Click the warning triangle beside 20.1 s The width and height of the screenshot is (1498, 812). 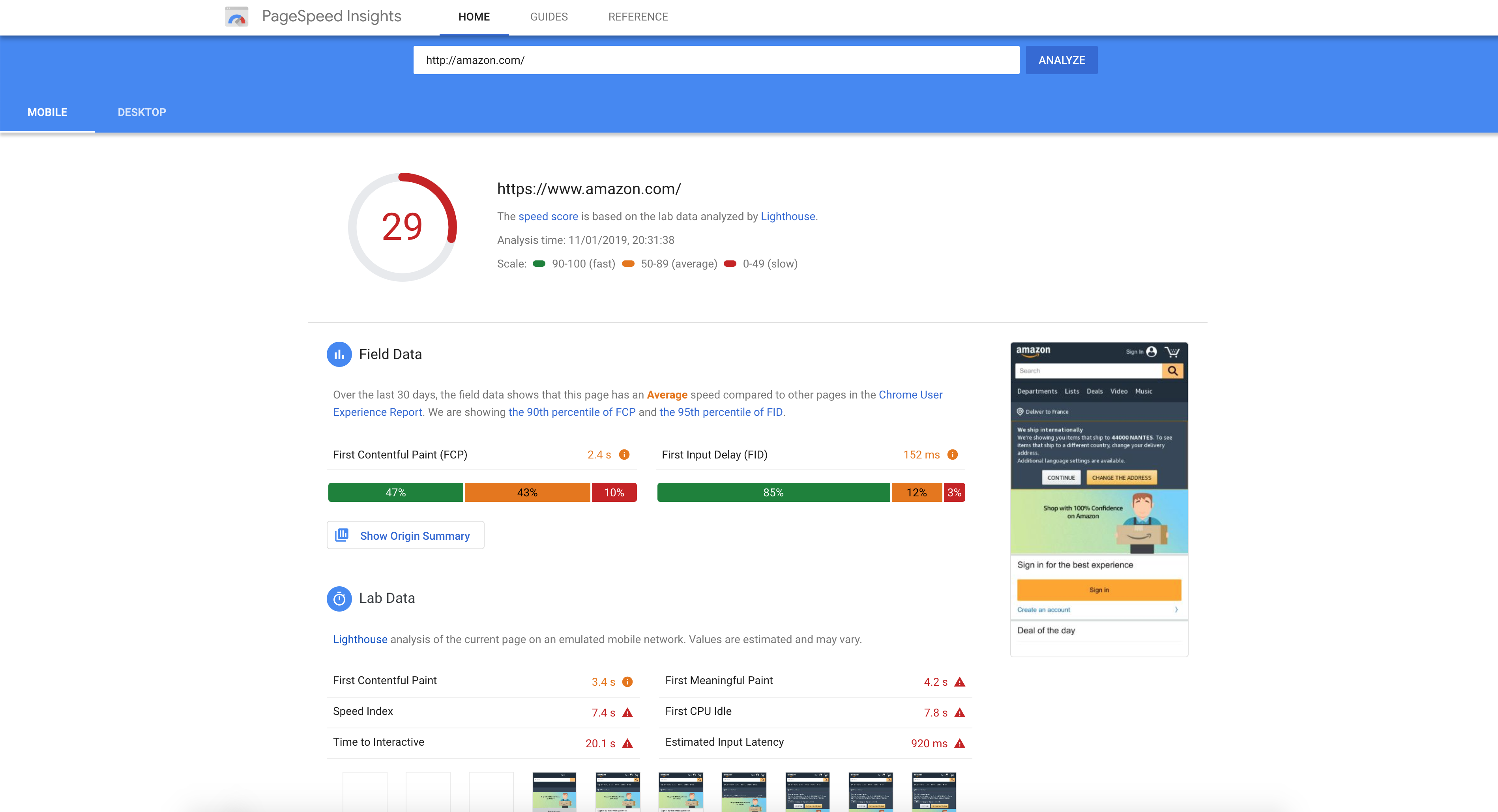(x=627, y=743)
